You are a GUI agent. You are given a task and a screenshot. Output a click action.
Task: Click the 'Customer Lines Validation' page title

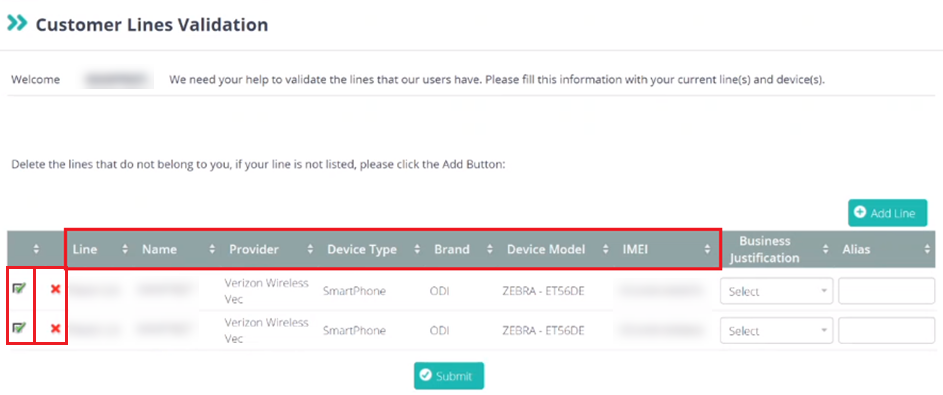(x=152, y=25)
